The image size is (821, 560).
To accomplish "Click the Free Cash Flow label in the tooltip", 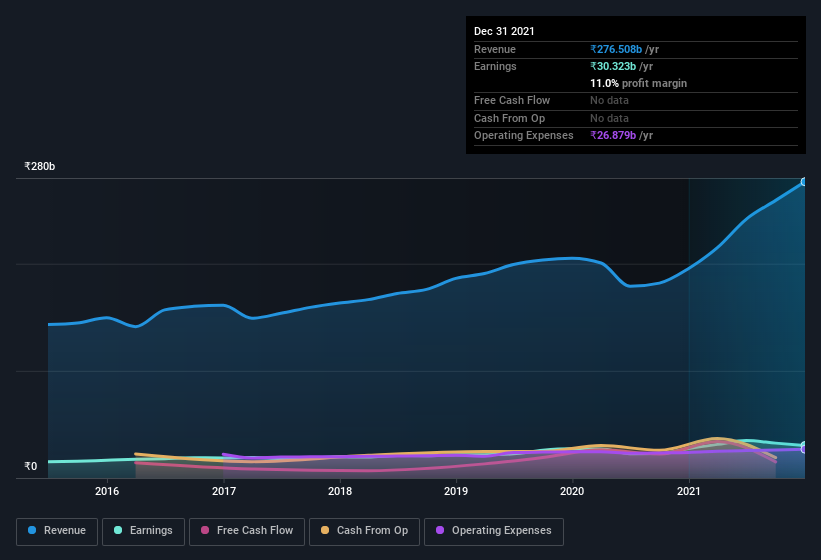I will [x=512, y=100].
